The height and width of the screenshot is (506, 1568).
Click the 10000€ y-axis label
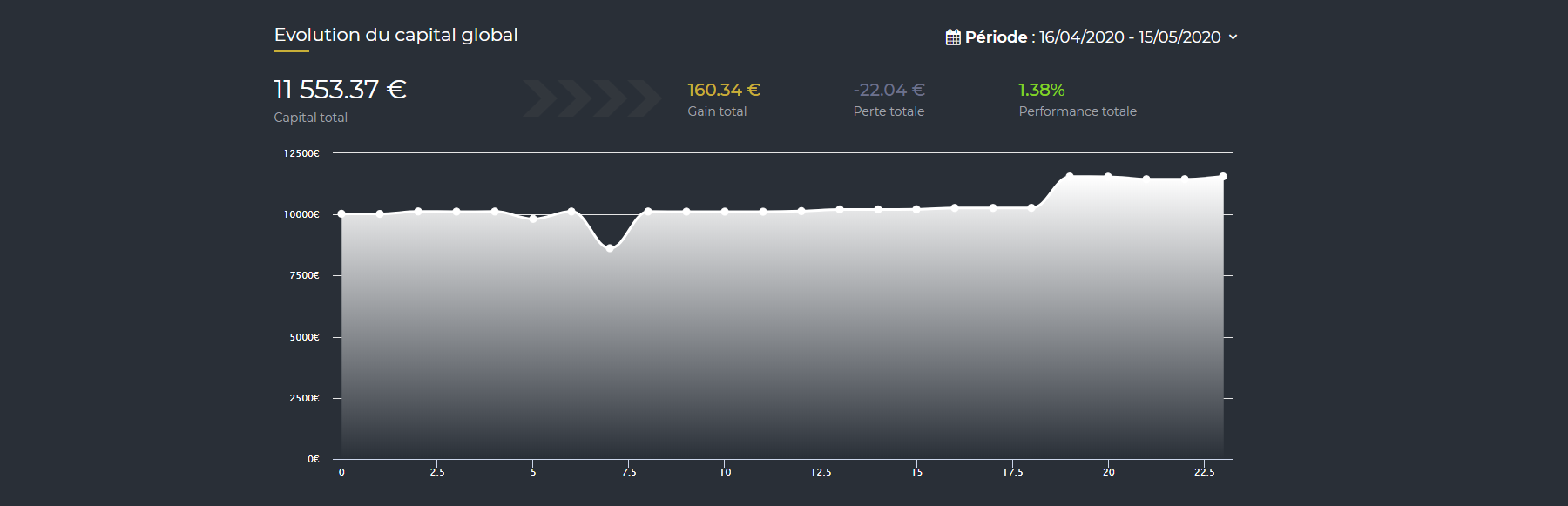click(x=301, y=214)
